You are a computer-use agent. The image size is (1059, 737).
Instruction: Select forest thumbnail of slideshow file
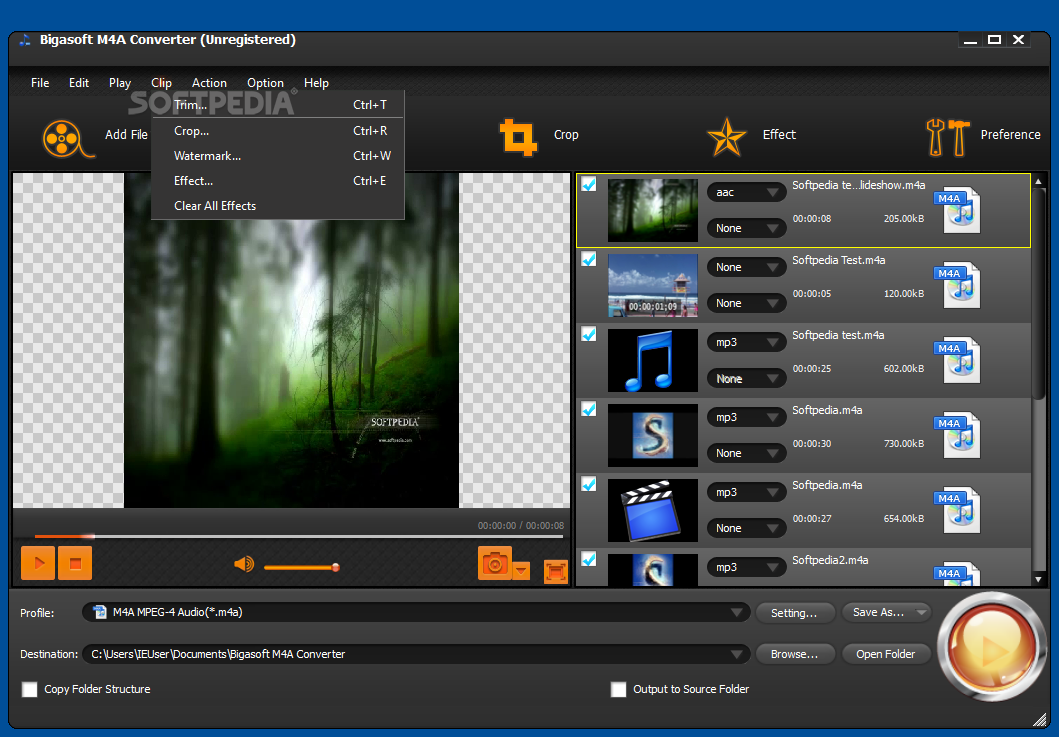652,210
